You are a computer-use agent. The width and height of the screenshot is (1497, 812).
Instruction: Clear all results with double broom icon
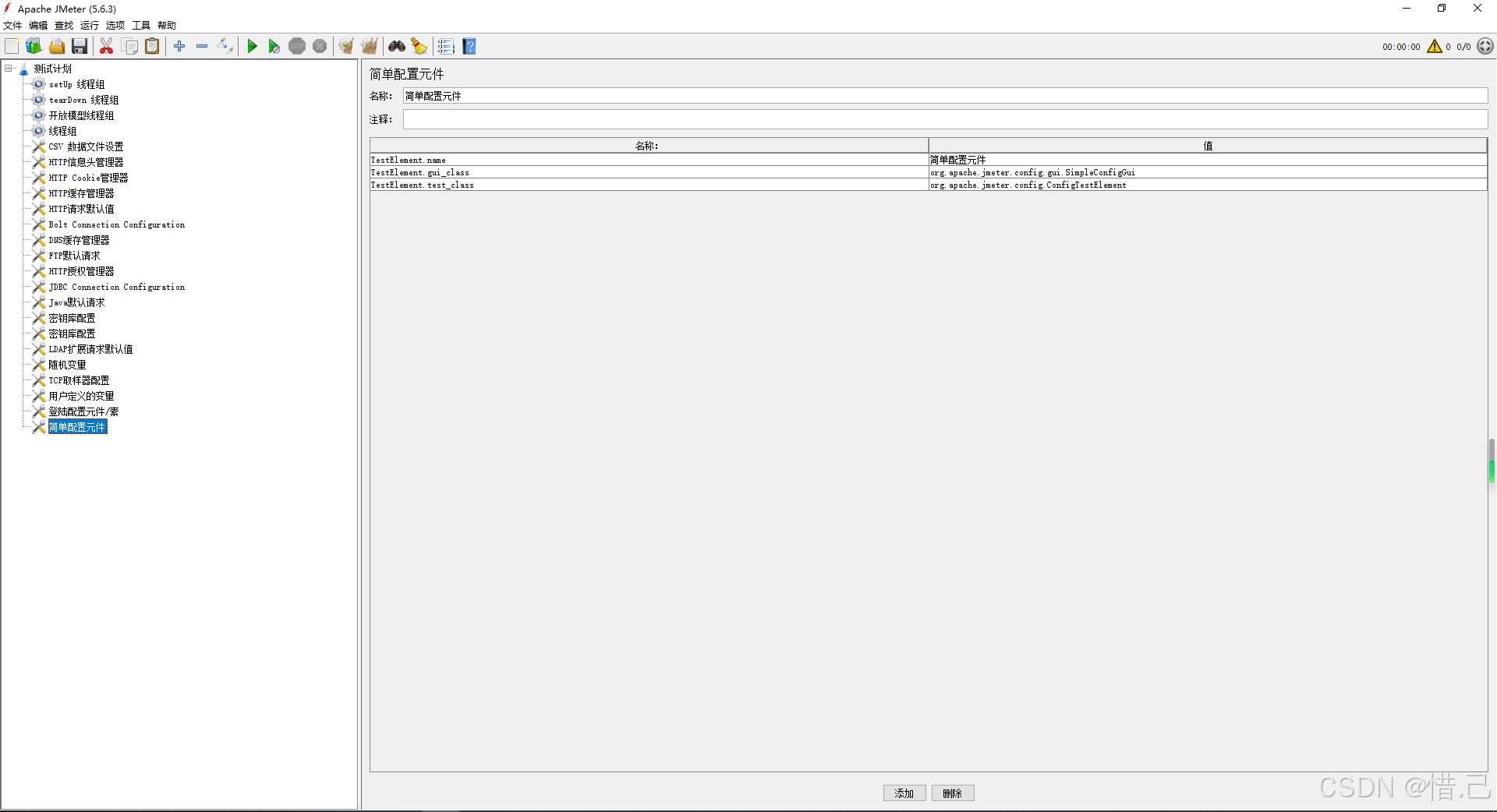pyautogui.click(x=370, y=47)
